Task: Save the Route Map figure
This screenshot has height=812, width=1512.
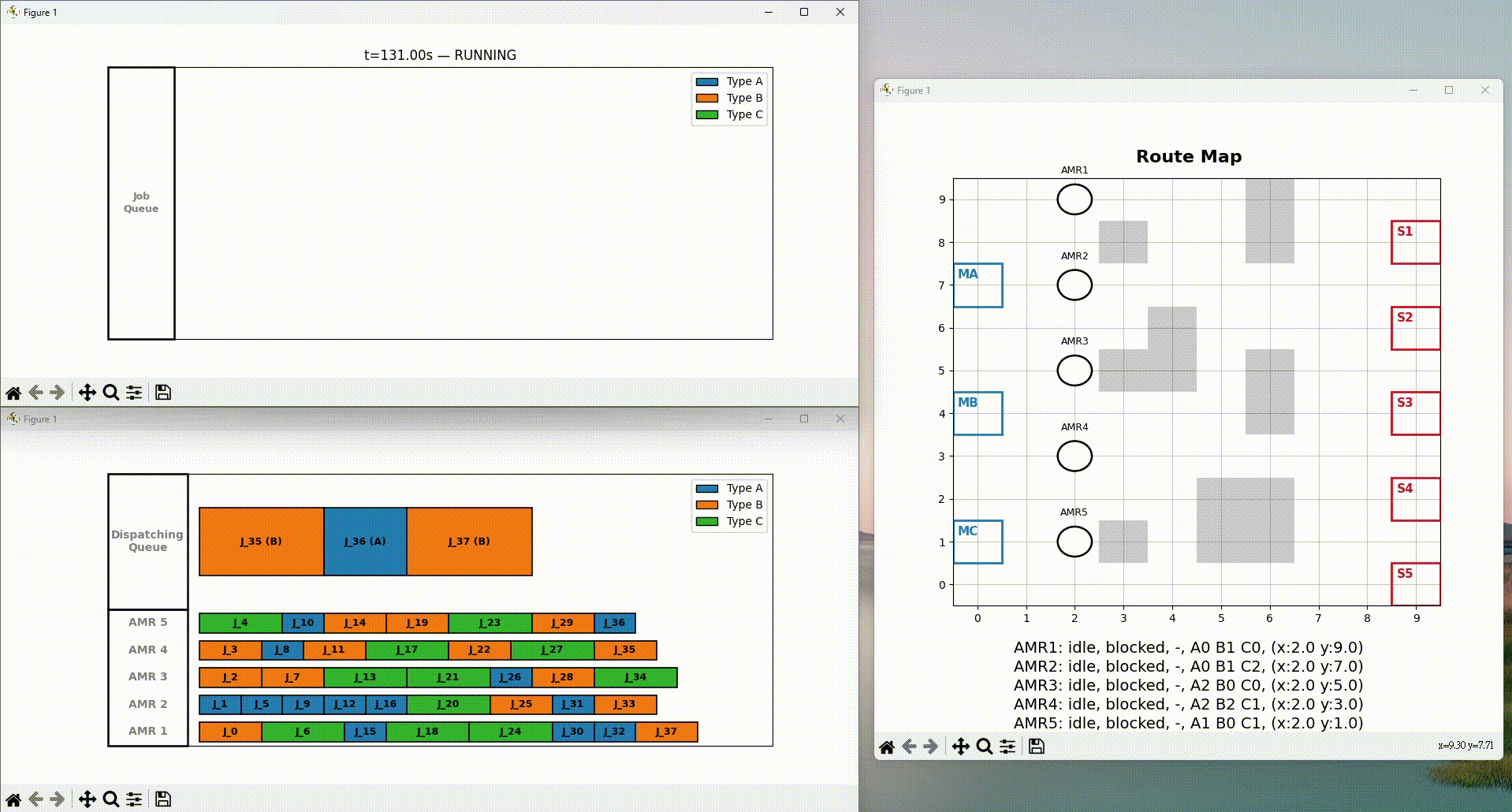Action: pos(1037,747)
